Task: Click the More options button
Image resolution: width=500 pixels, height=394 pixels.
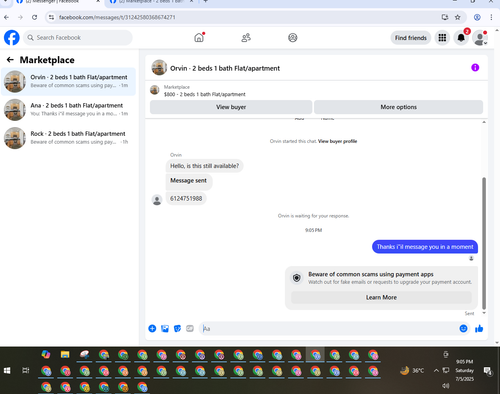Action: [398, 107]
